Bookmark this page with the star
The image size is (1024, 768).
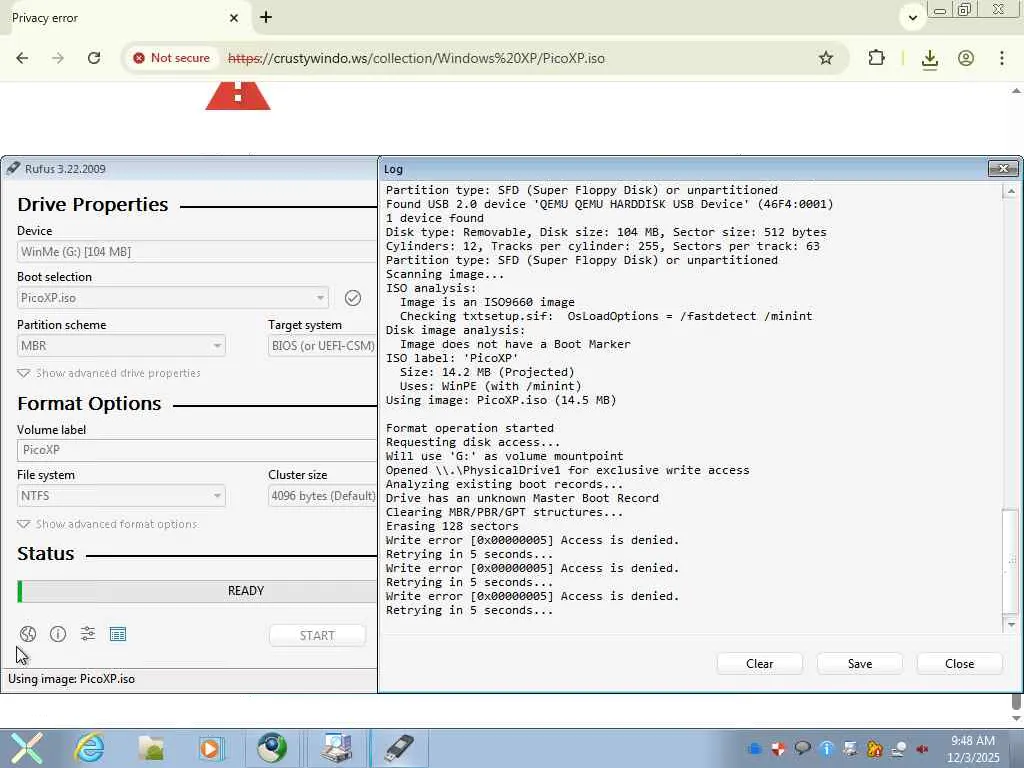coord(825,58)
